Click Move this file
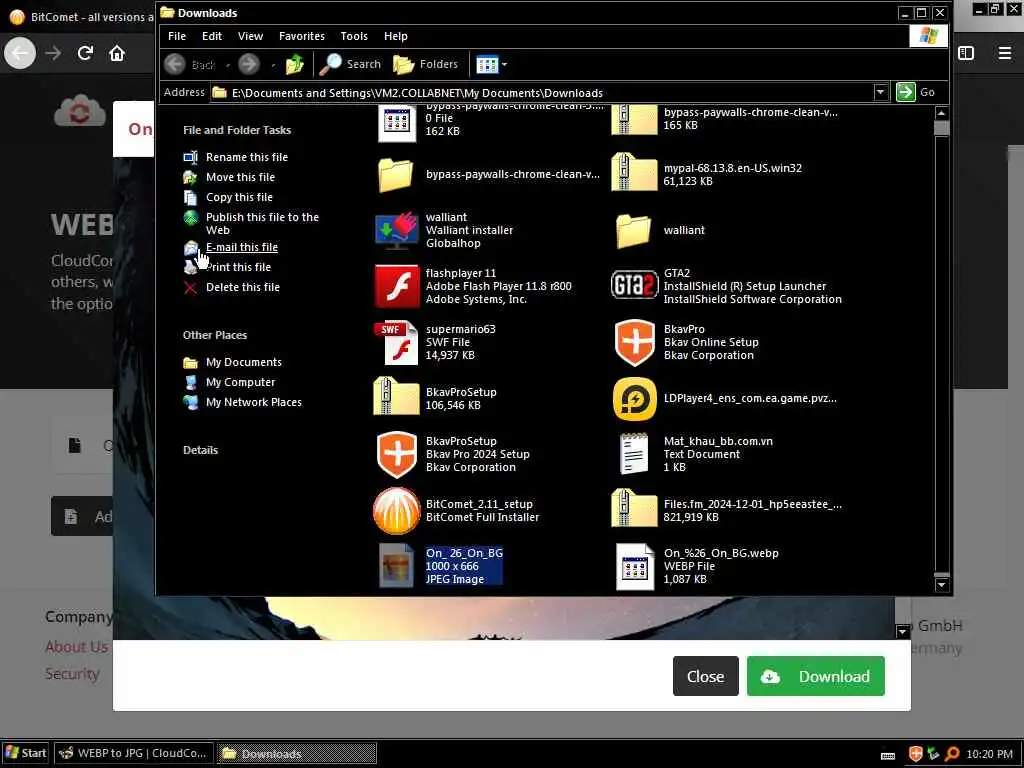Image resolution: width=1024 pixels, height=768 pixels. (x=240, y=177)
